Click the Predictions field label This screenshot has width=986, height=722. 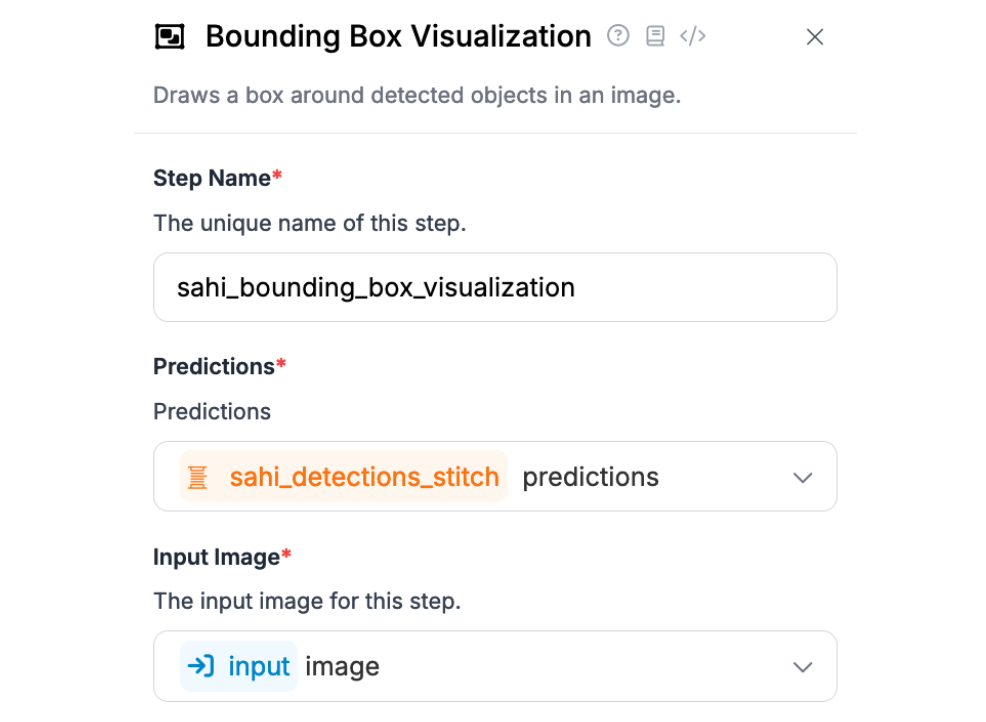click(x=214, y=367)
